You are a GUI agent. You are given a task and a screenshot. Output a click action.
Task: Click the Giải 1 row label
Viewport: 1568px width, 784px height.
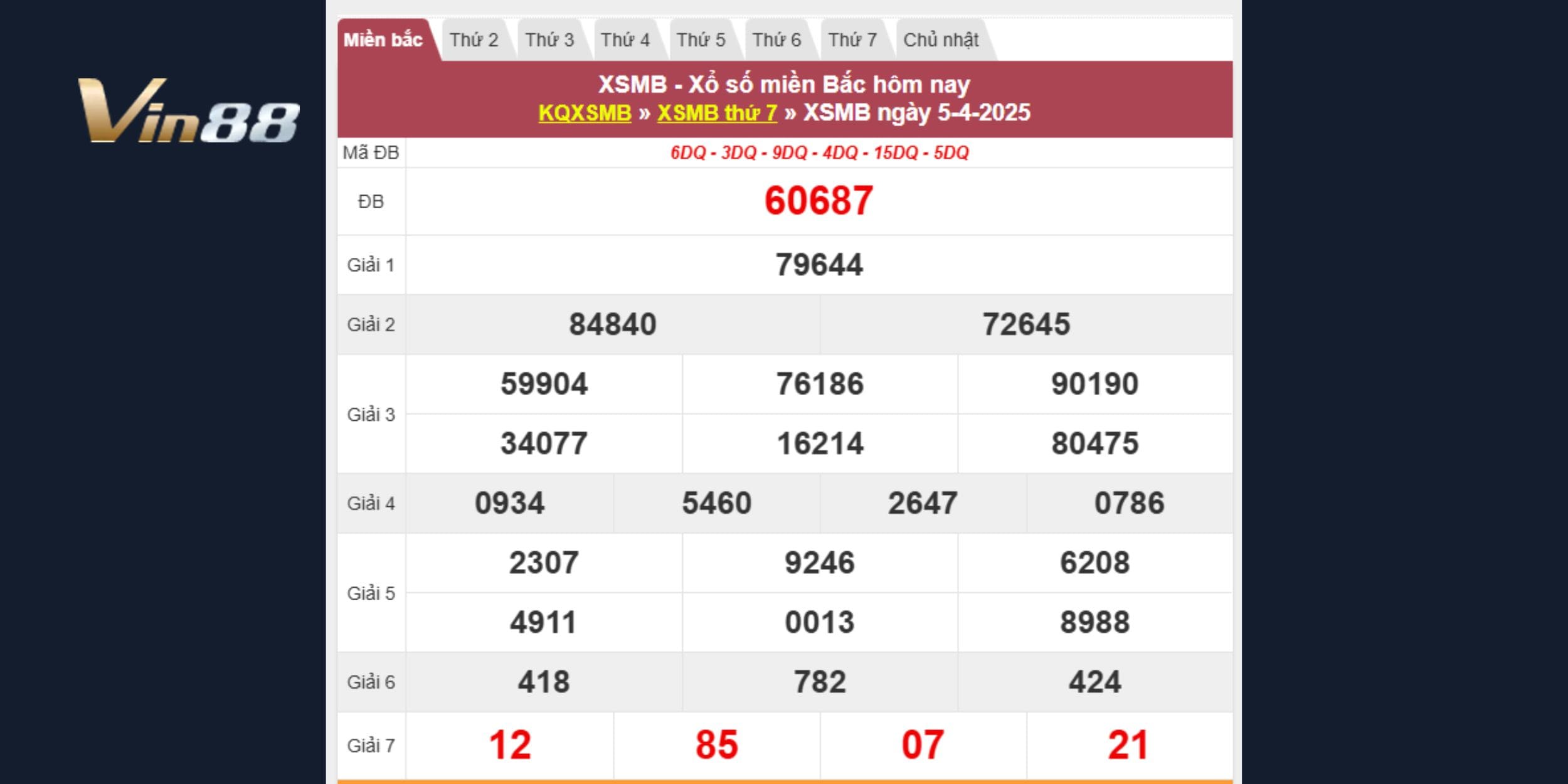point(371,265)
